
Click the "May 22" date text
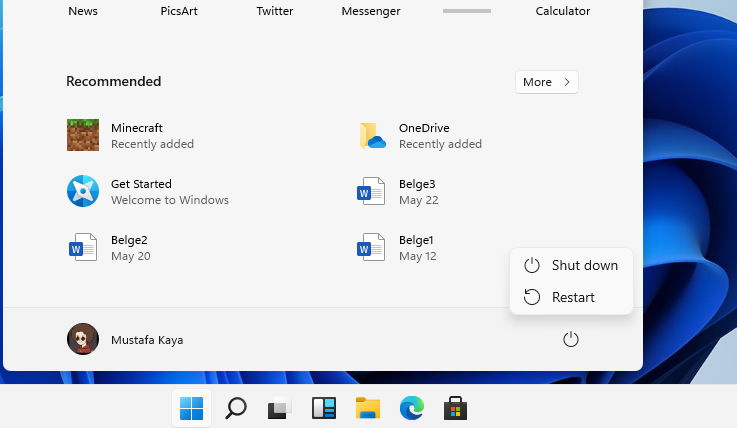pos(418,200)
